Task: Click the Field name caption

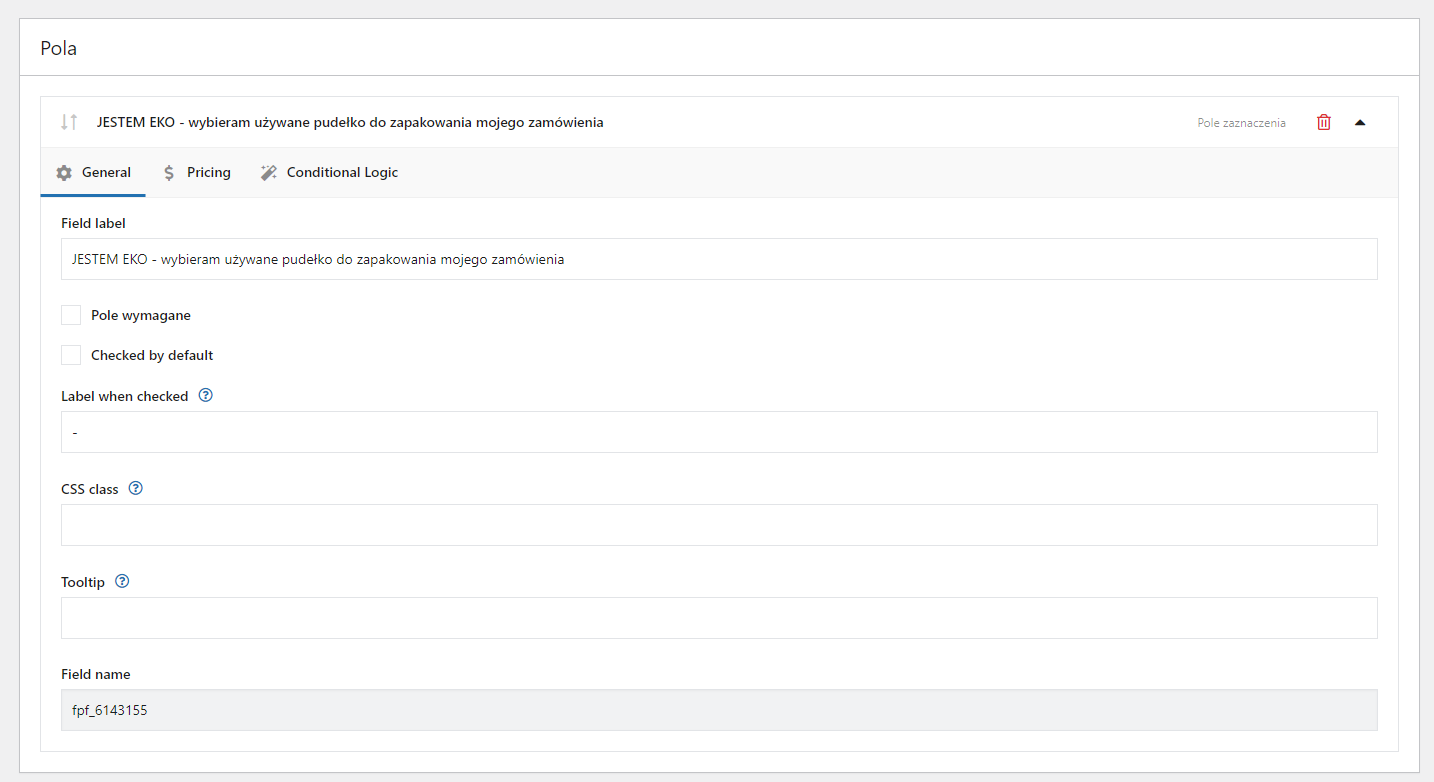Action: (x=96, y=674)
